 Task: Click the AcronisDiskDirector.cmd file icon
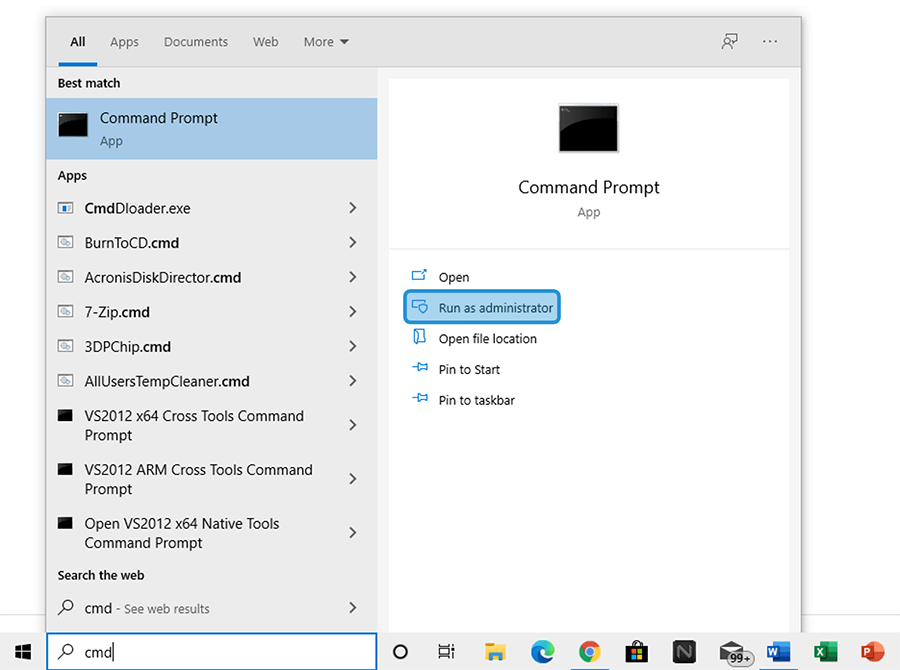pyautogui.click(x=65, y=277)
